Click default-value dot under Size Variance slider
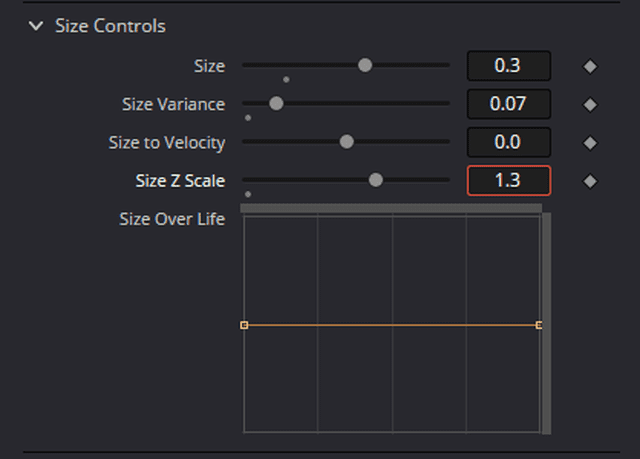640x459 pixels. pos(248,118)
